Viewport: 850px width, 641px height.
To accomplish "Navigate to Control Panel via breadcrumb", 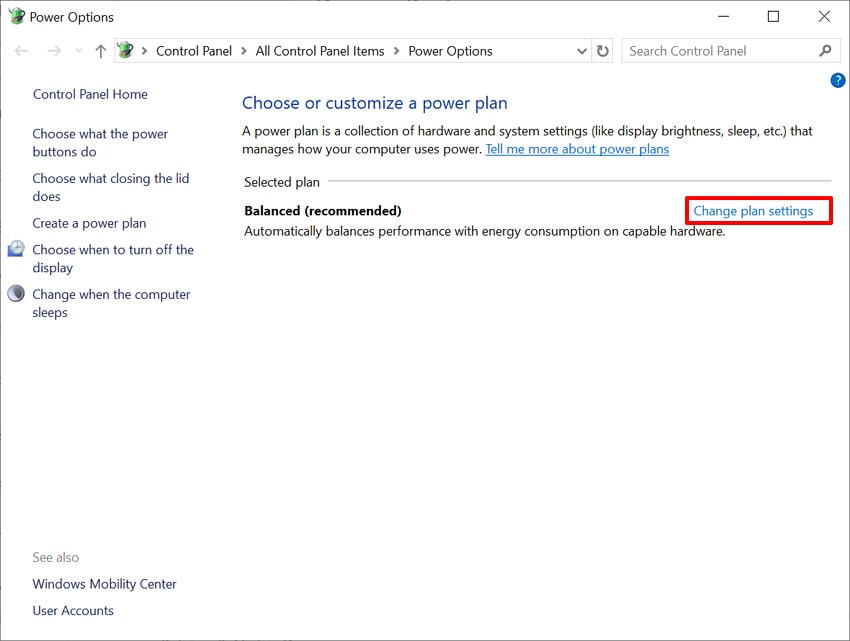I will (x=194, y=50).
